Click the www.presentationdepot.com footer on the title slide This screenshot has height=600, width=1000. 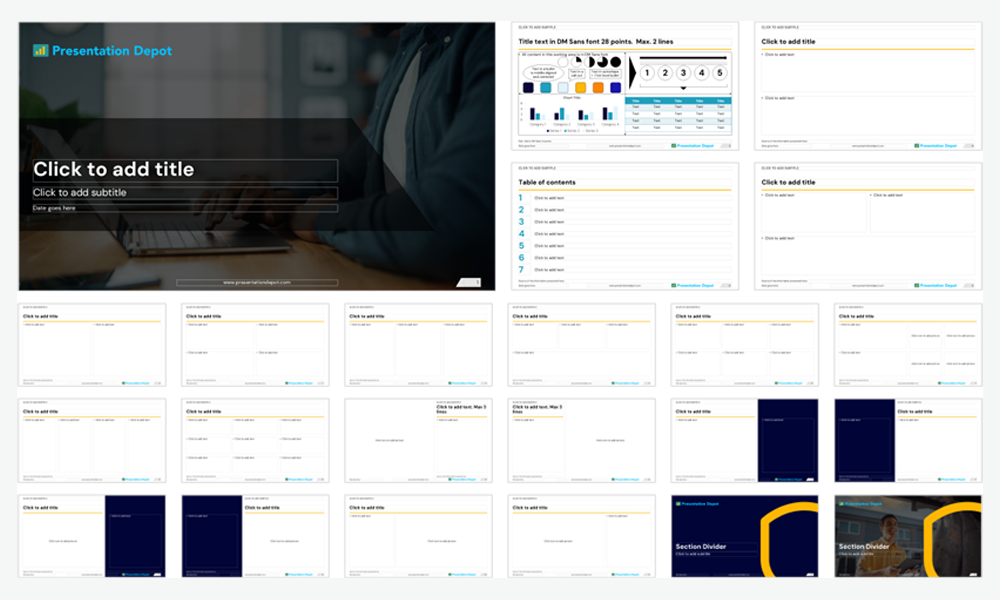[257, 282]
